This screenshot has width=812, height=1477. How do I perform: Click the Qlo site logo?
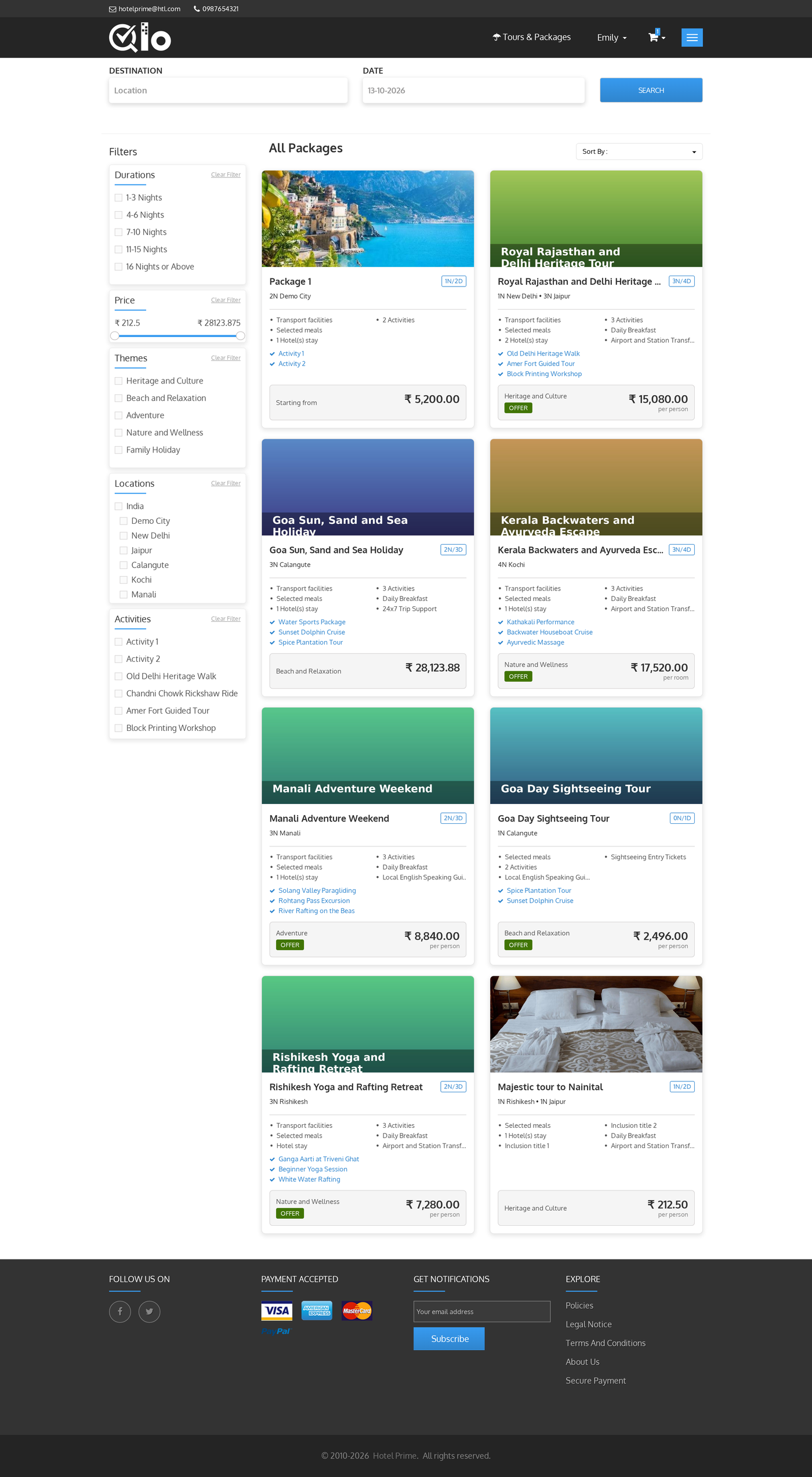[x=140, y=38]
